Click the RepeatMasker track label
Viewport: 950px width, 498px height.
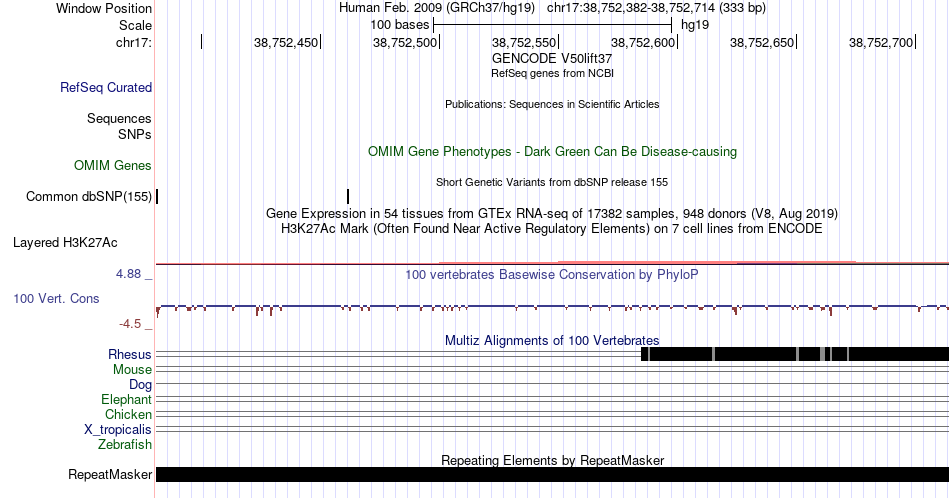110,474
